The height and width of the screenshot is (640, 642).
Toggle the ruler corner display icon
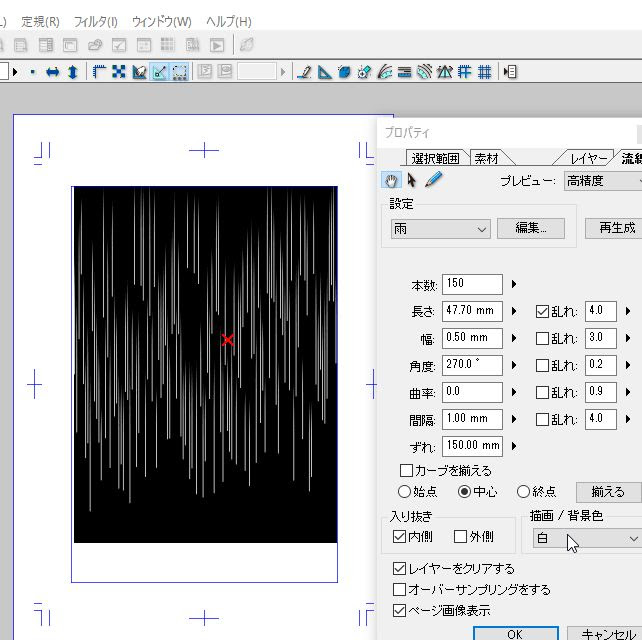tap(99, 72)
